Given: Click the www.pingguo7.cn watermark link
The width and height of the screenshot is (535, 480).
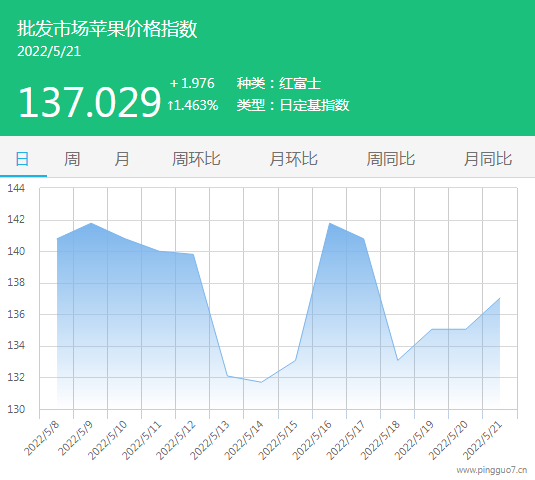Looking at the screenshot, I should [x=492, y=470].
